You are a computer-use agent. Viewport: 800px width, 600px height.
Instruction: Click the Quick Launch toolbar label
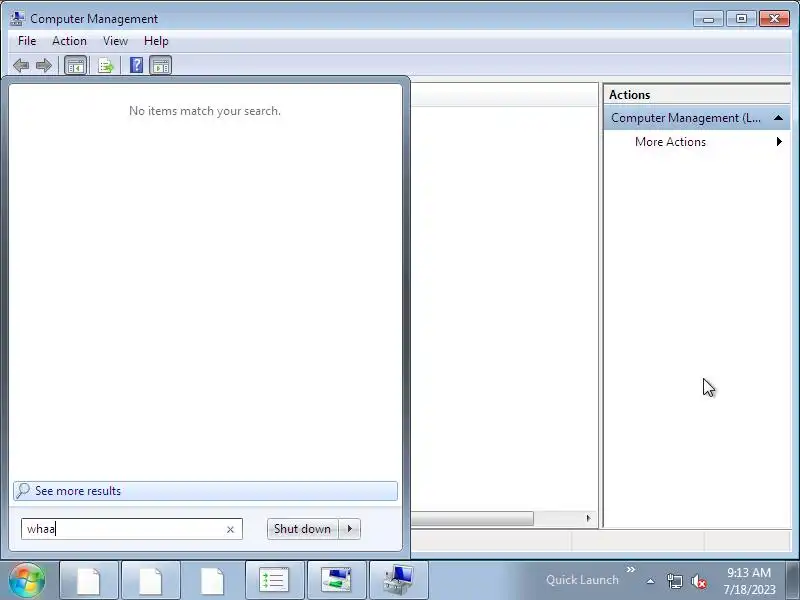[582, 580]
